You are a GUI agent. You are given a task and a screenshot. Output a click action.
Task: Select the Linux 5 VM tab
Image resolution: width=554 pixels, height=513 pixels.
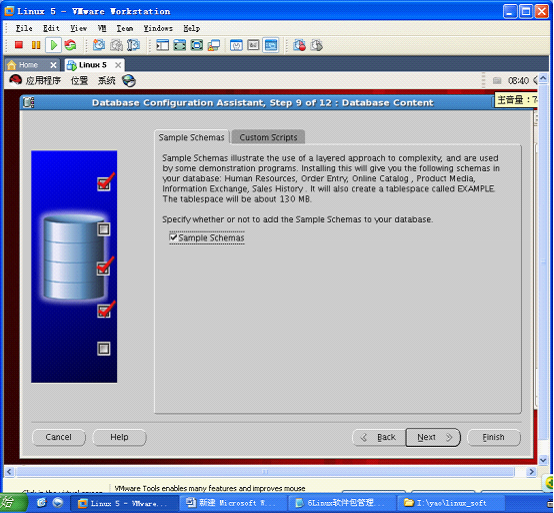(93, 65)
